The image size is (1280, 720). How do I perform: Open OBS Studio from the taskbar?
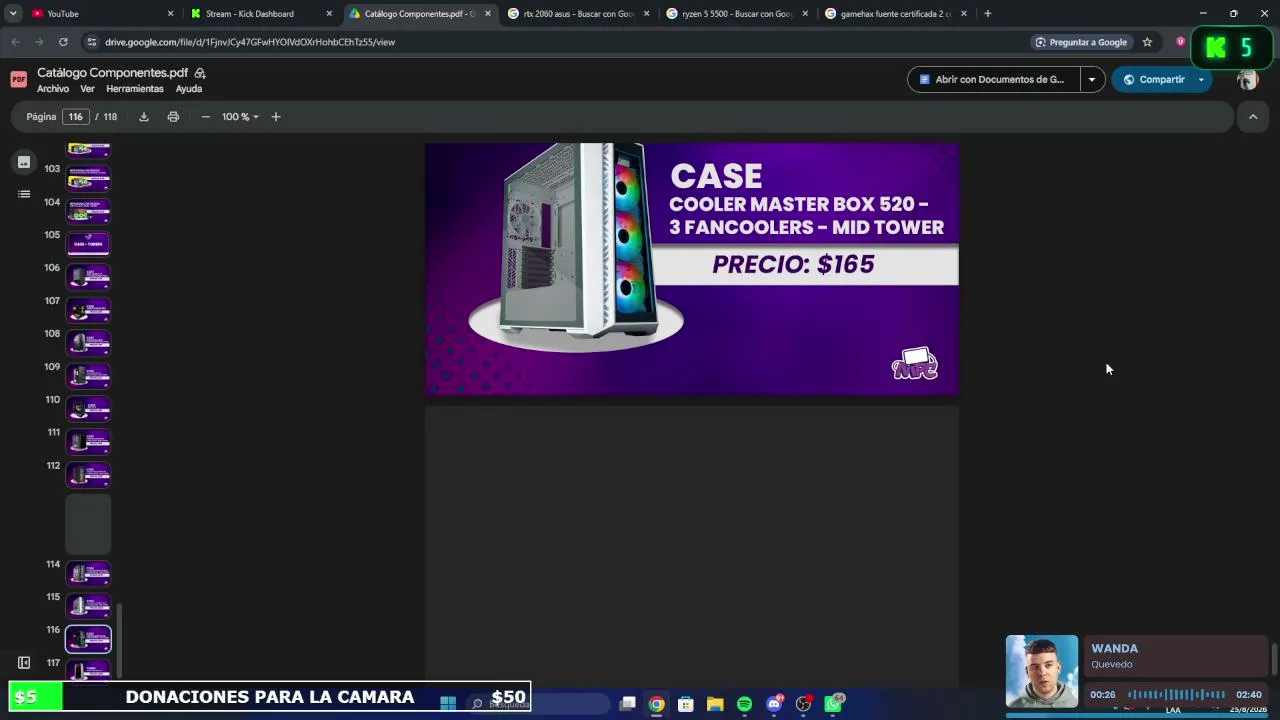point(803,704)
